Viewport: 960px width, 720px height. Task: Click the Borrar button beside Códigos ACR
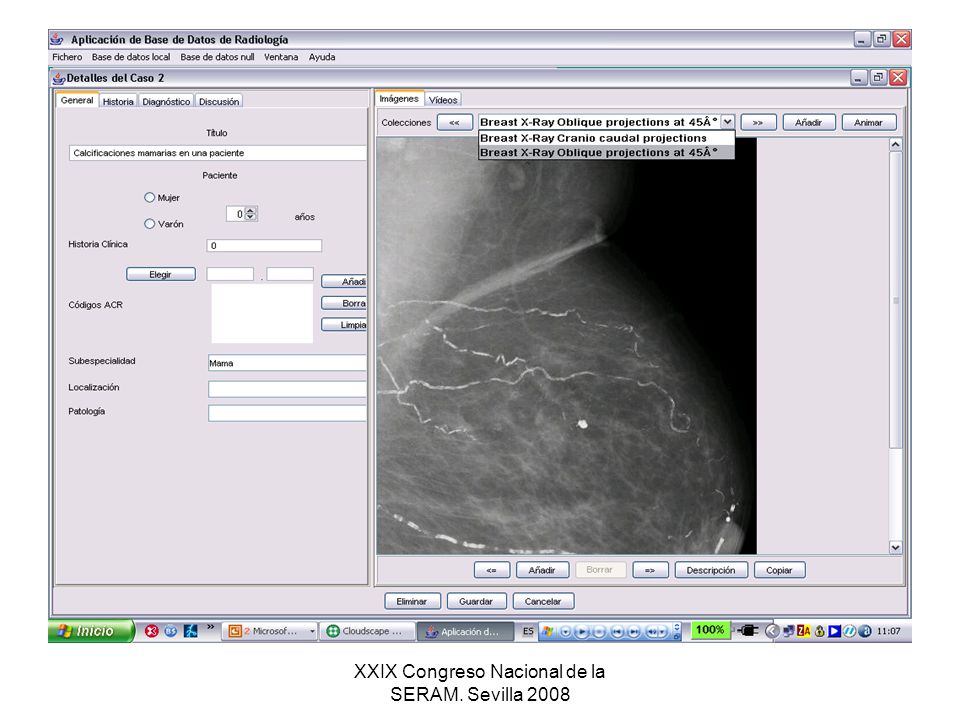(x=344, y=303)
